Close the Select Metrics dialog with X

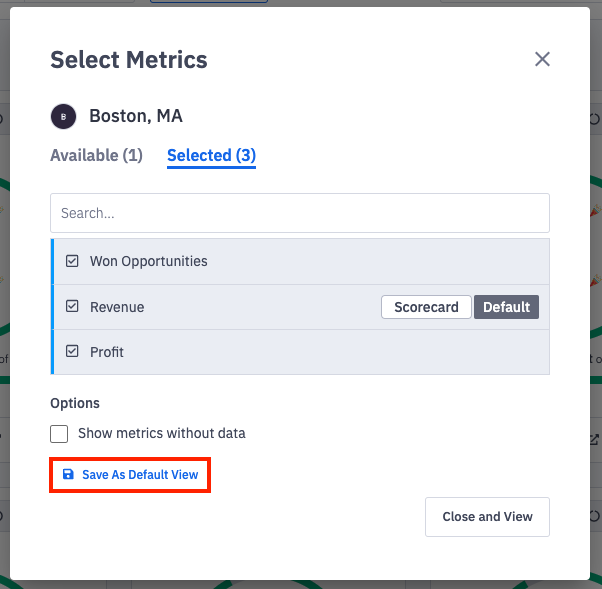click(542, 59)
